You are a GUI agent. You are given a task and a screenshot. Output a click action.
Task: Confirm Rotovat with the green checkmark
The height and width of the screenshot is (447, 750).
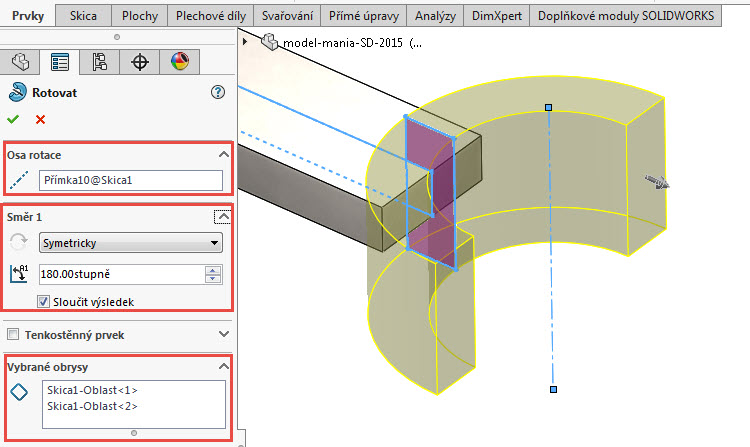[13, 119]
